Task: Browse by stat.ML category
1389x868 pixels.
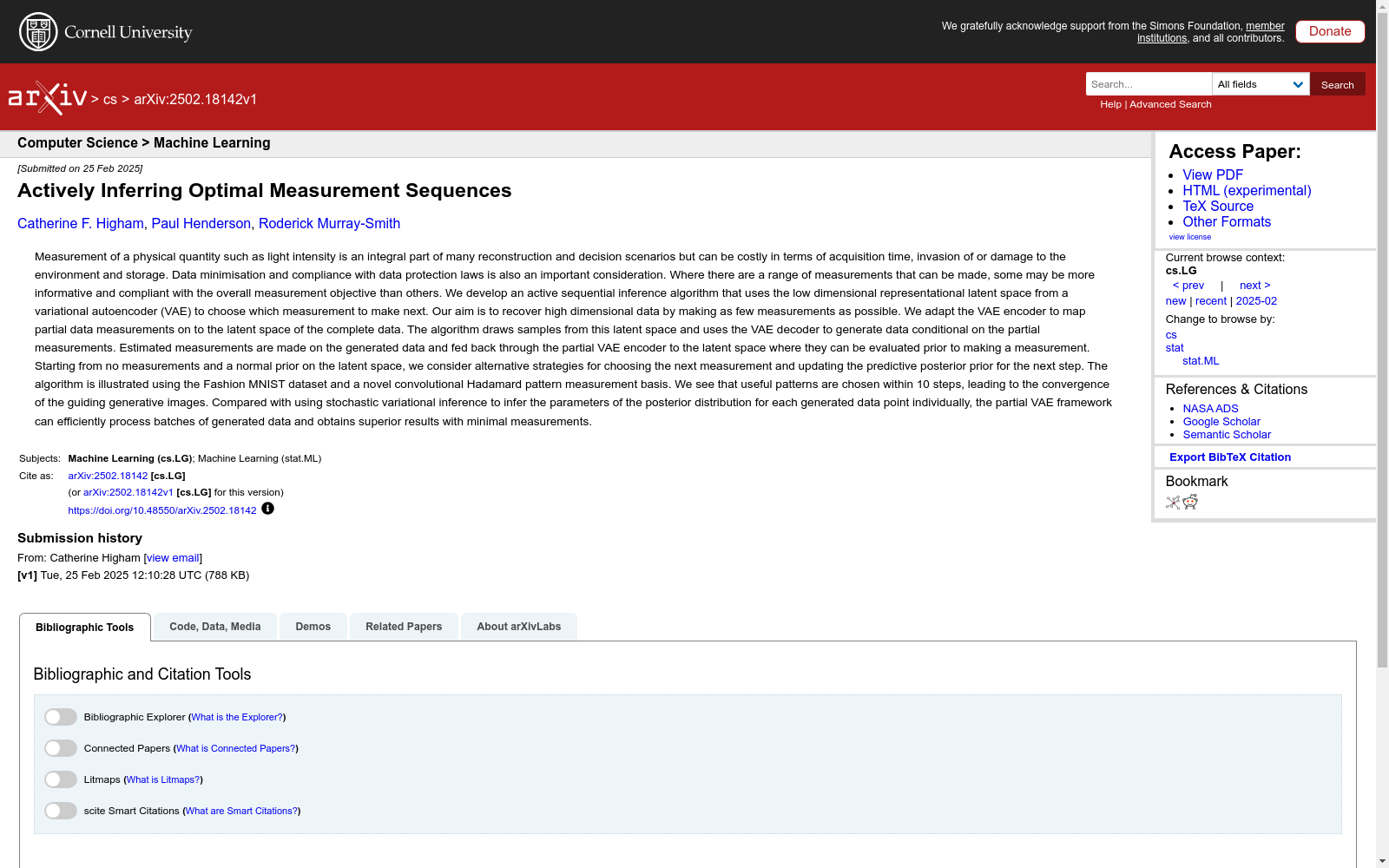Action: click(x=1201, y=361)
